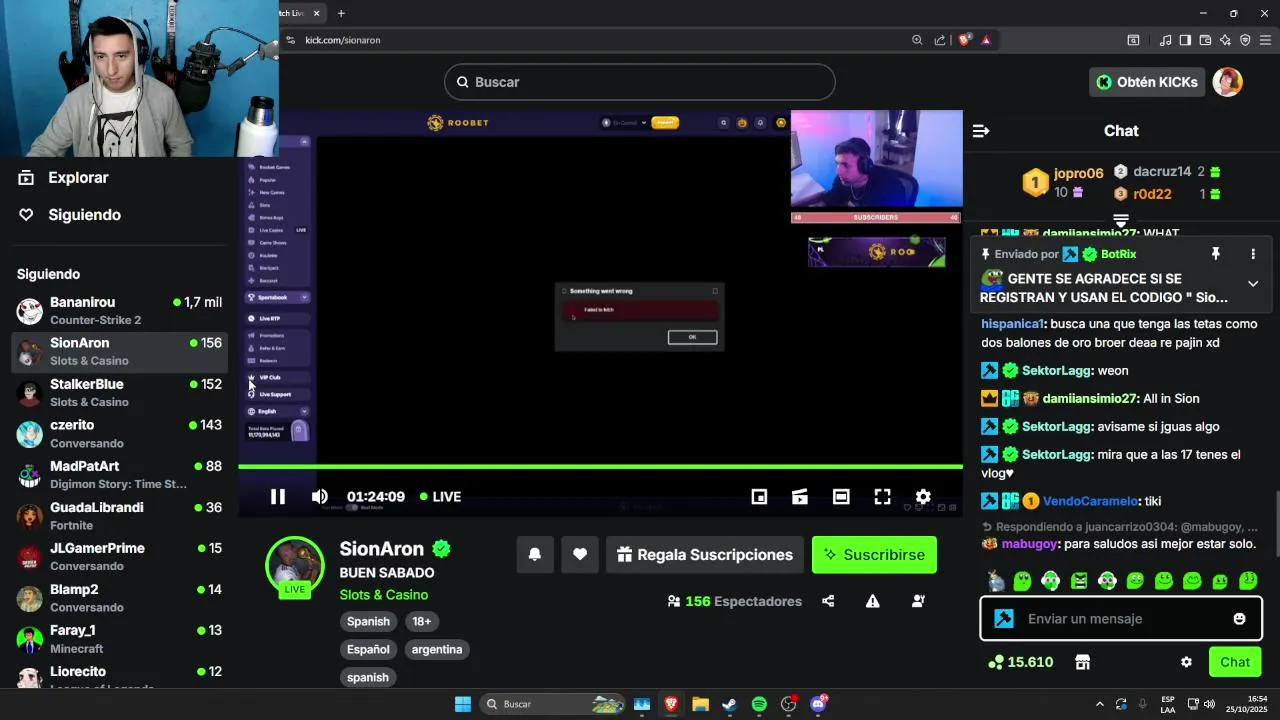Collapse the chat panel icon
This screenshot has width=1280, height=720.
(981, 131)
